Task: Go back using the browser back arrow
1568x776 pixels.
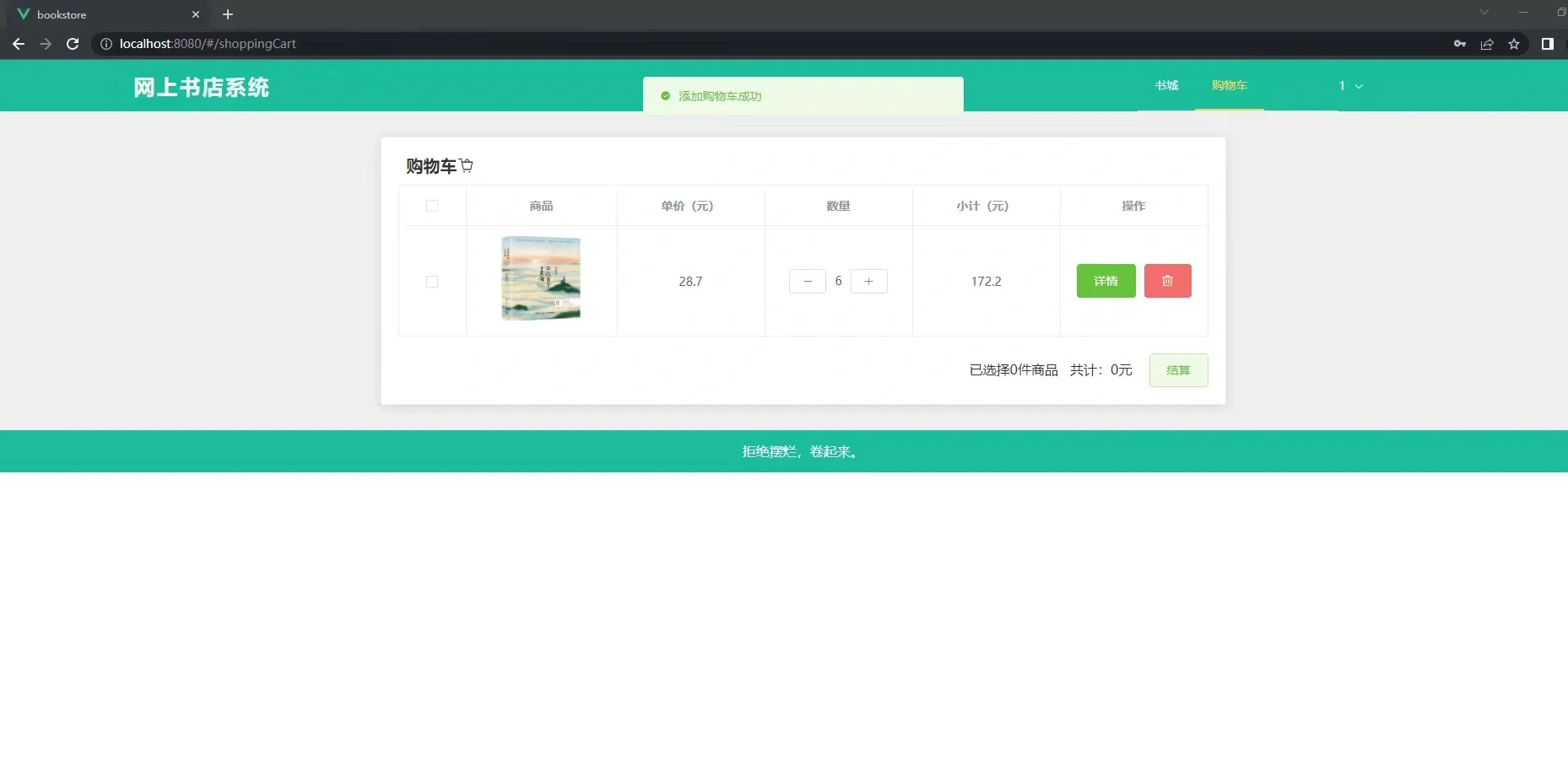Action: (19, 44)
